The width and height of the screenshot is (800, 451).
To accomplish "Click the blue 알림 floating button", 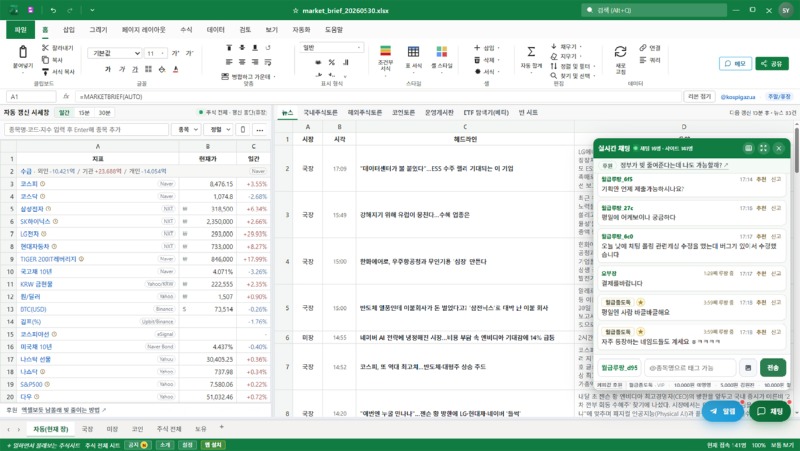I will 722,411.
